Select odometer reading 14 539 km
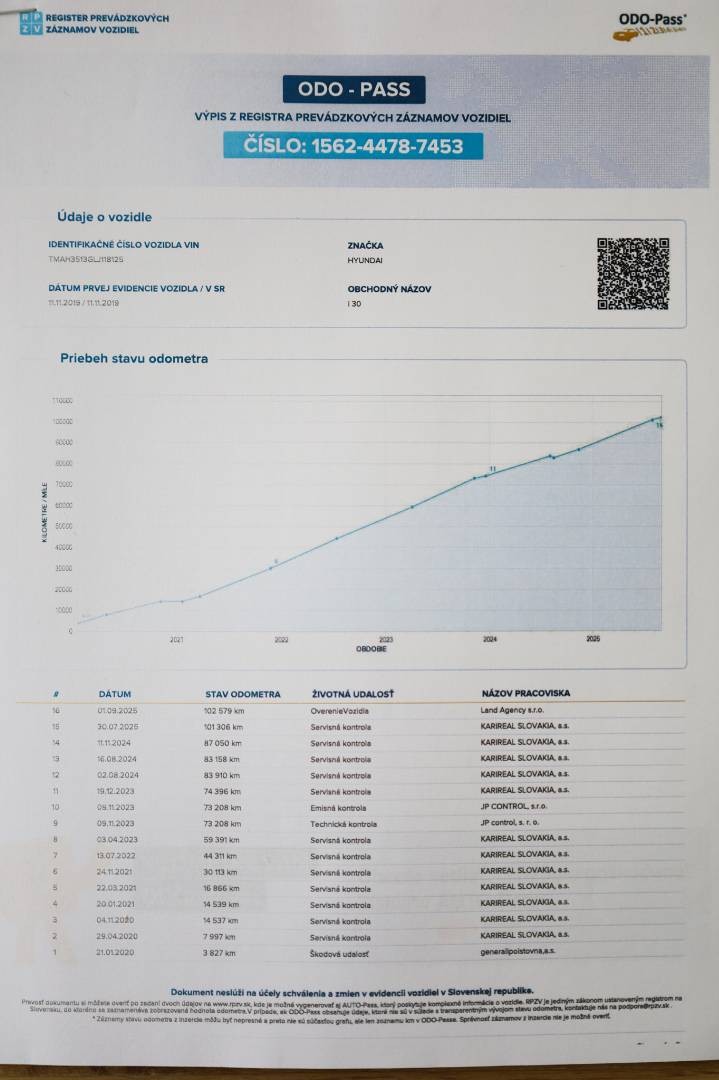This screenshot has height=1080, width=719. [x=220, y=904]
